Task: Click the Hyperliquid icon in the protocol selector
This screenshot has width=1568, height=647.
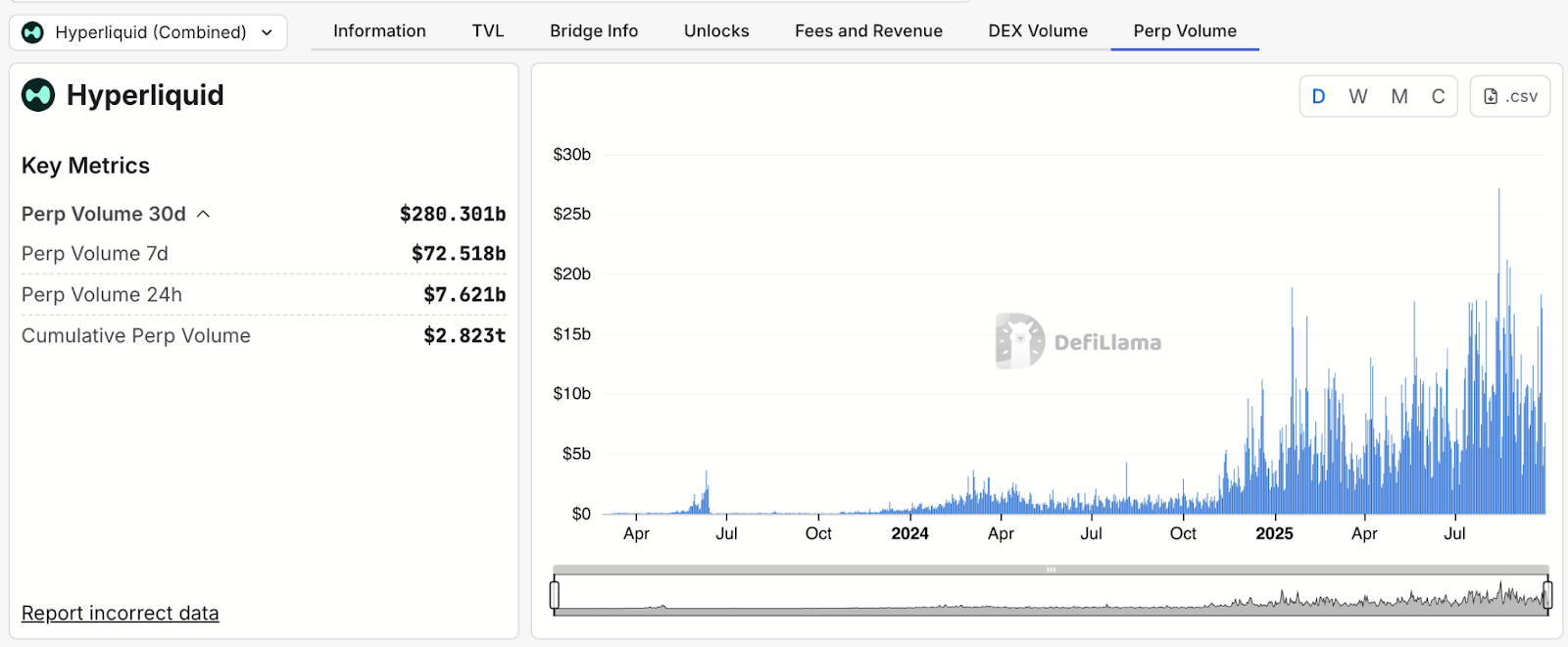Action: [x=32, y=32]
